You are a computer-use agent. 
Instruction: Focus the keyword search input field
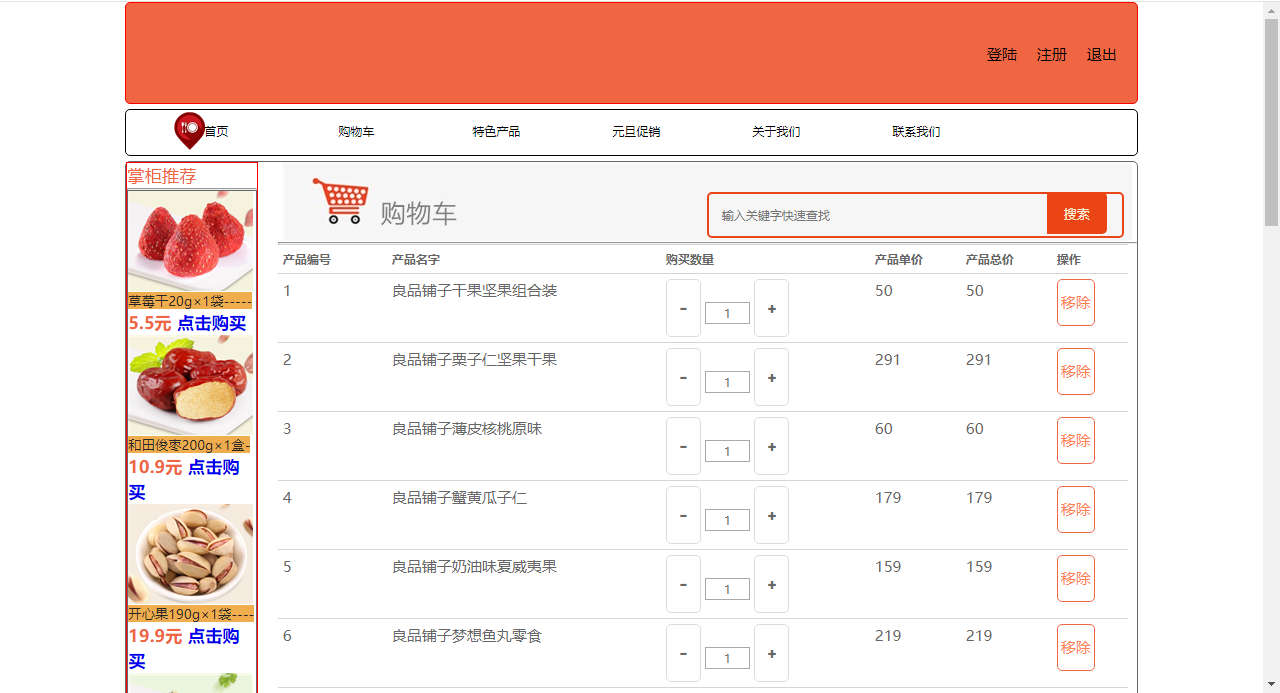[878, 215]
